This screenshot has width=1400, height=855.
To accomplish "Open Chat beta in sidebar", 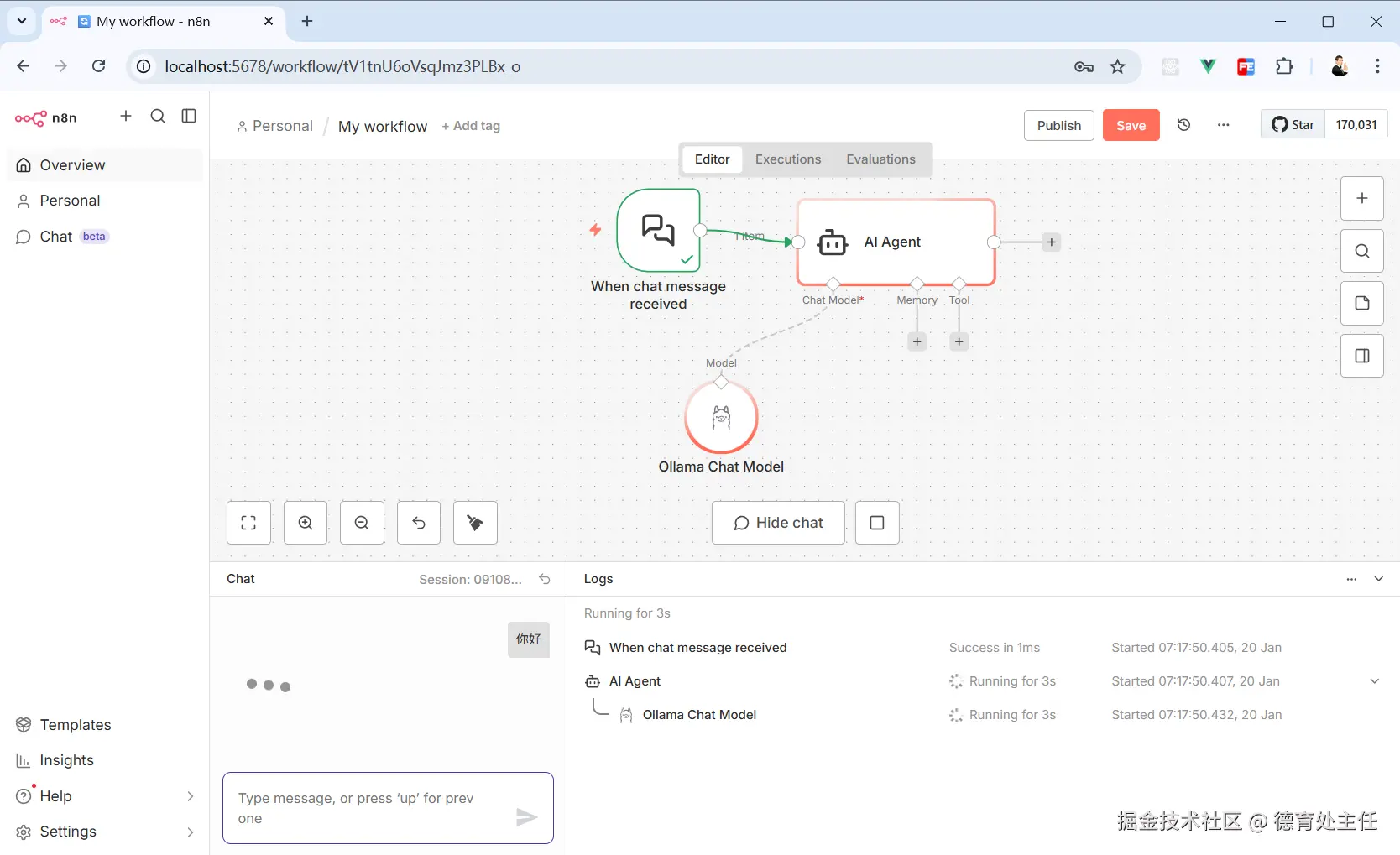I will click(105, 237).
